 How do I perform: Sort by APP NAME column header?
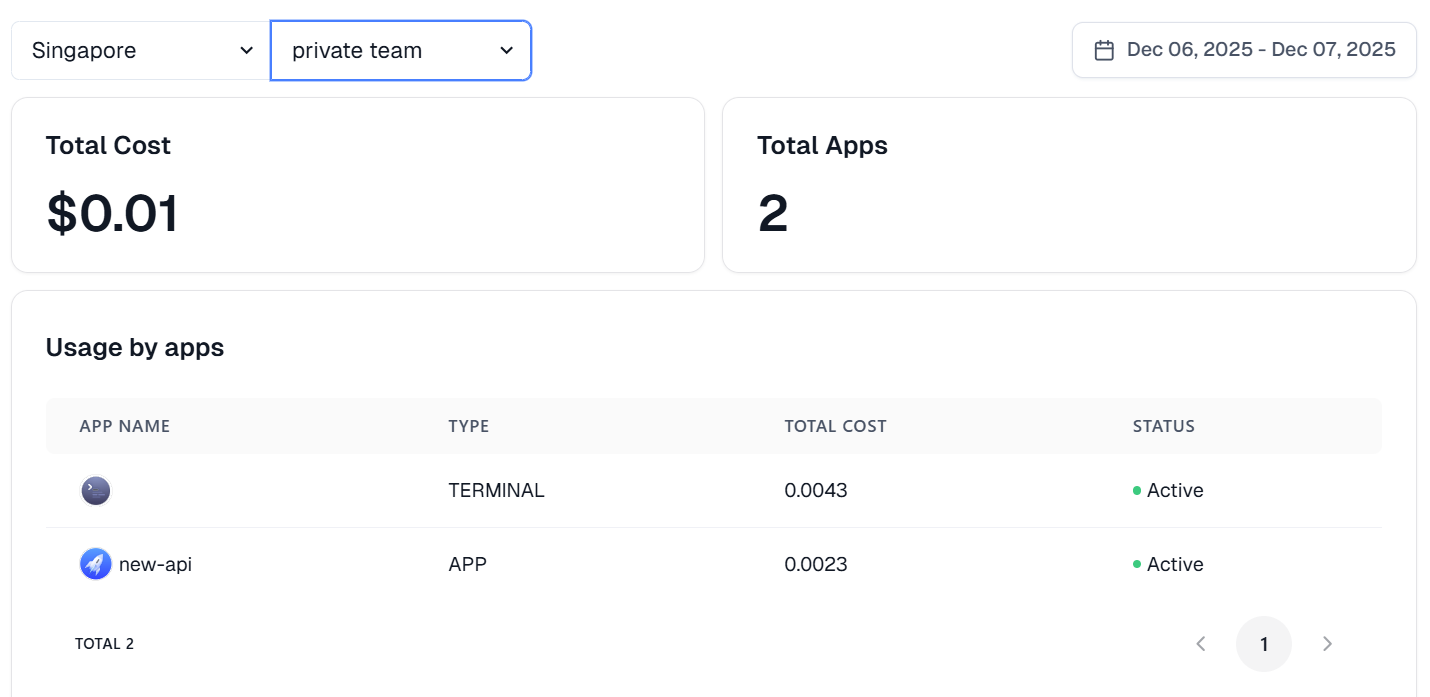pos(125,426)
